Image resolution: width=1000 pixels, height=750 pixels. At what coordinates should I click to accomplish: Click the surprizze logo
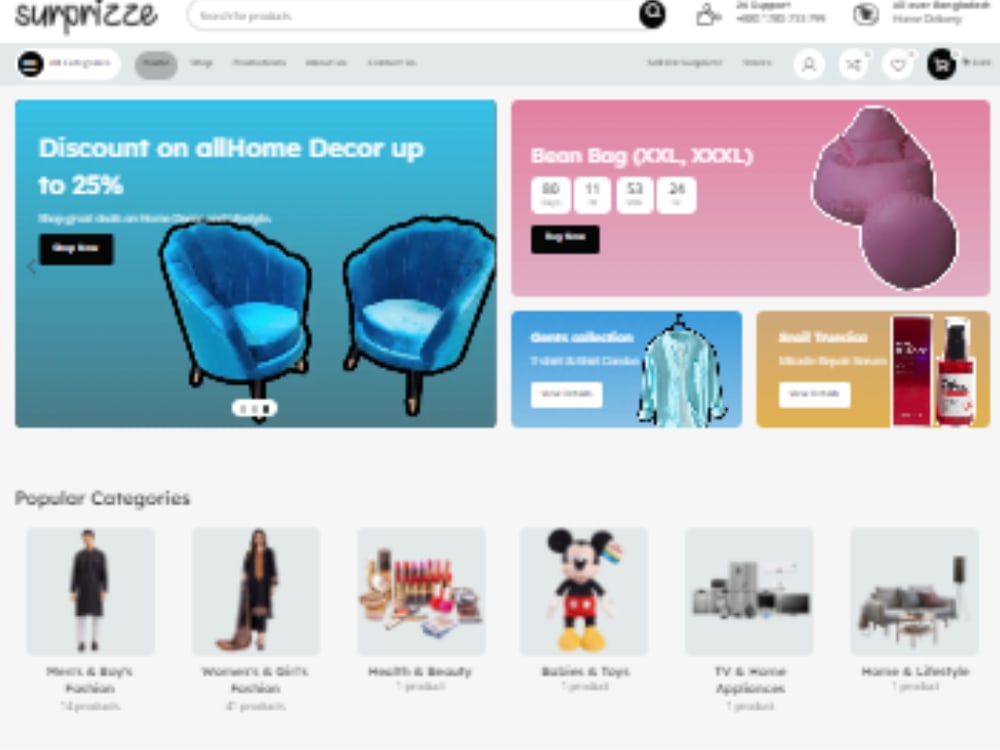(86, 15)
